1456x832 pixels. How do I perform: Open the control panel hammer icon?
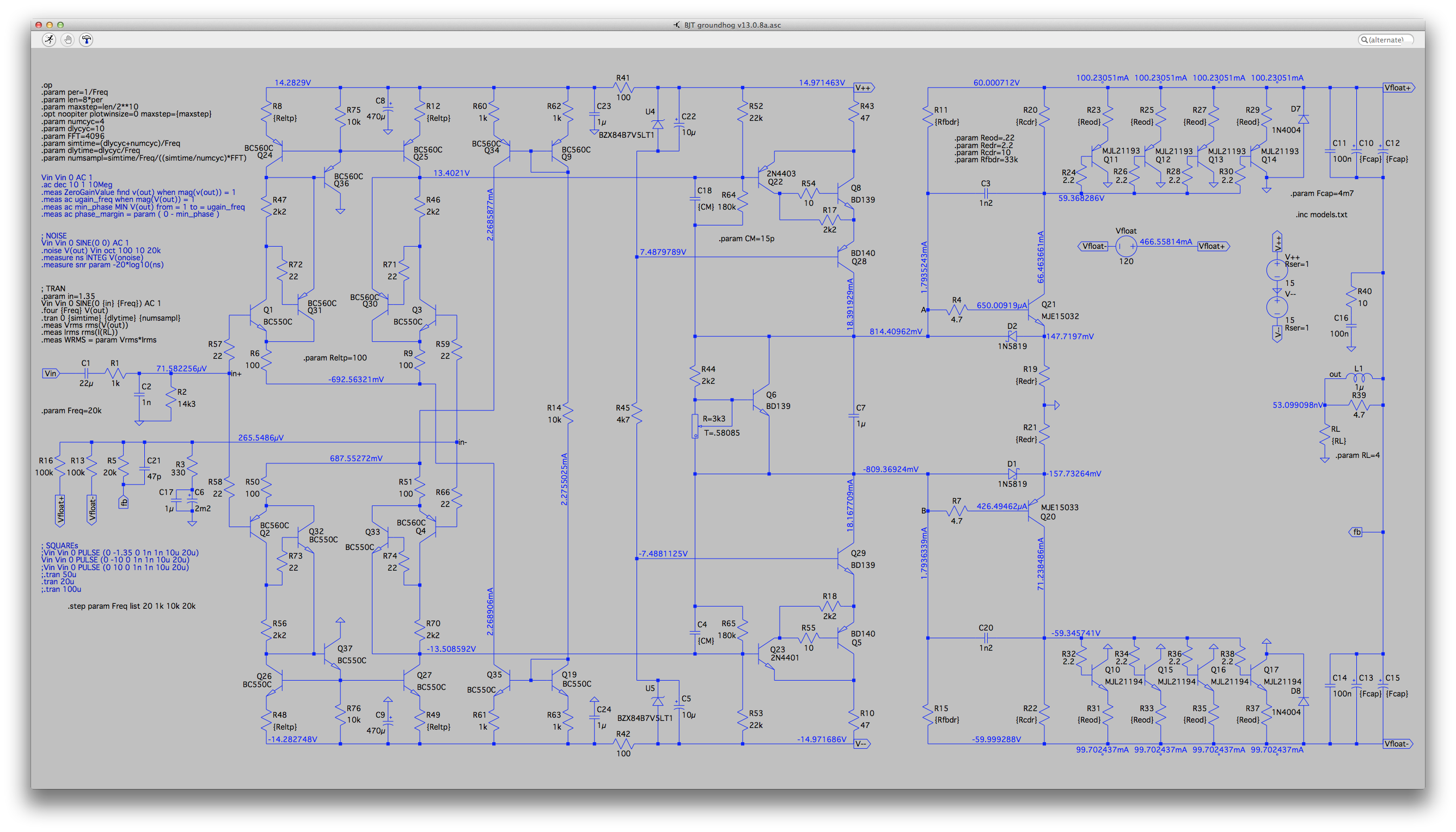pos(87,39)
